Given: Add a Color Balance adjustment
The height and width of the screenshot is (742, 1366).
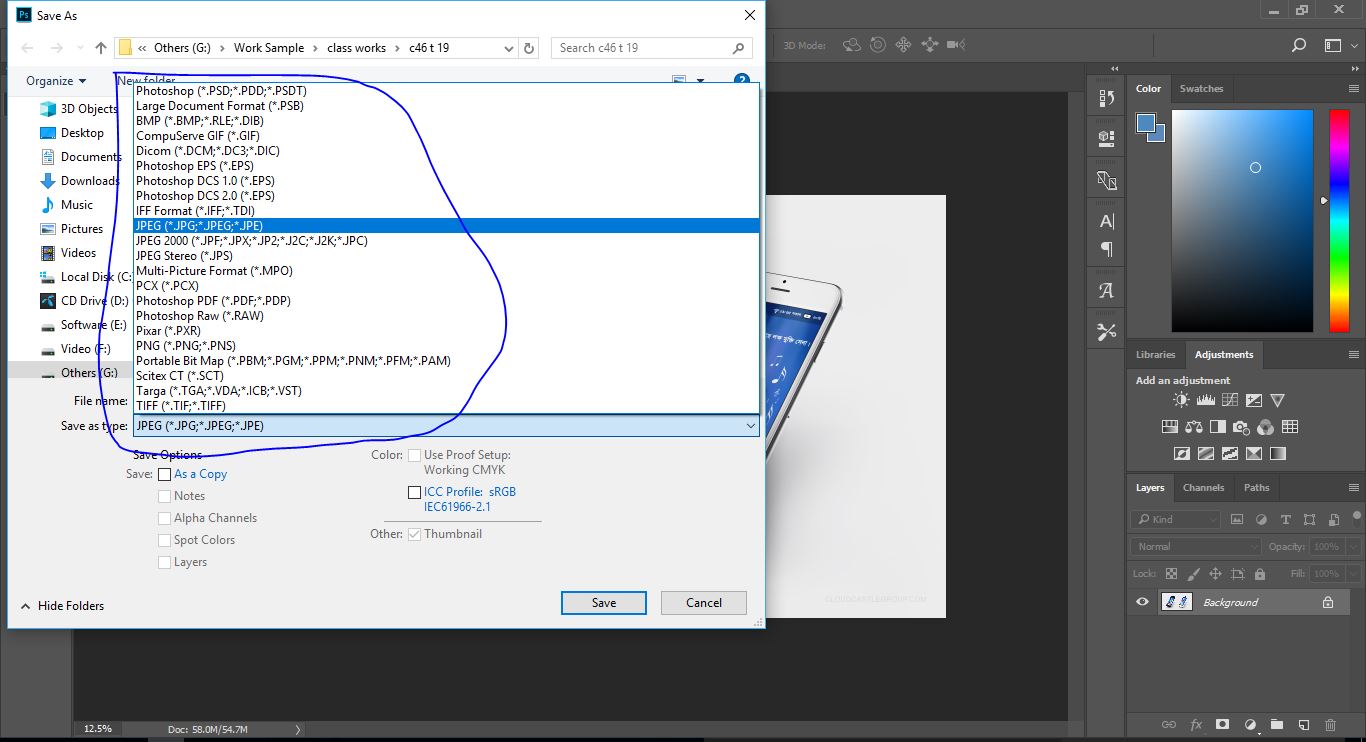Looking at the screenshot, I should [1194, 427].
